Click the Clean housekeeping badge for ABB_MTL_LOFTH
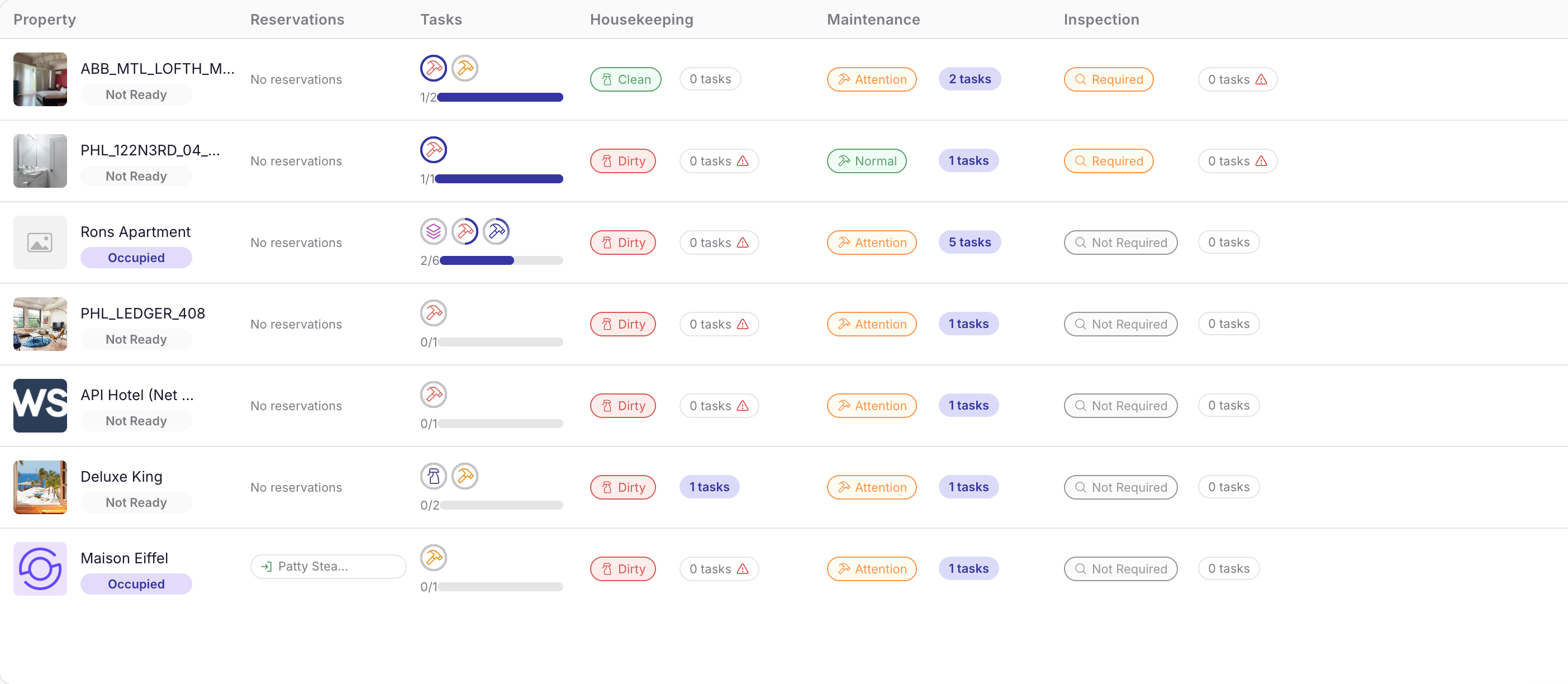1568x684 pixels. click(x=625, y=80)
